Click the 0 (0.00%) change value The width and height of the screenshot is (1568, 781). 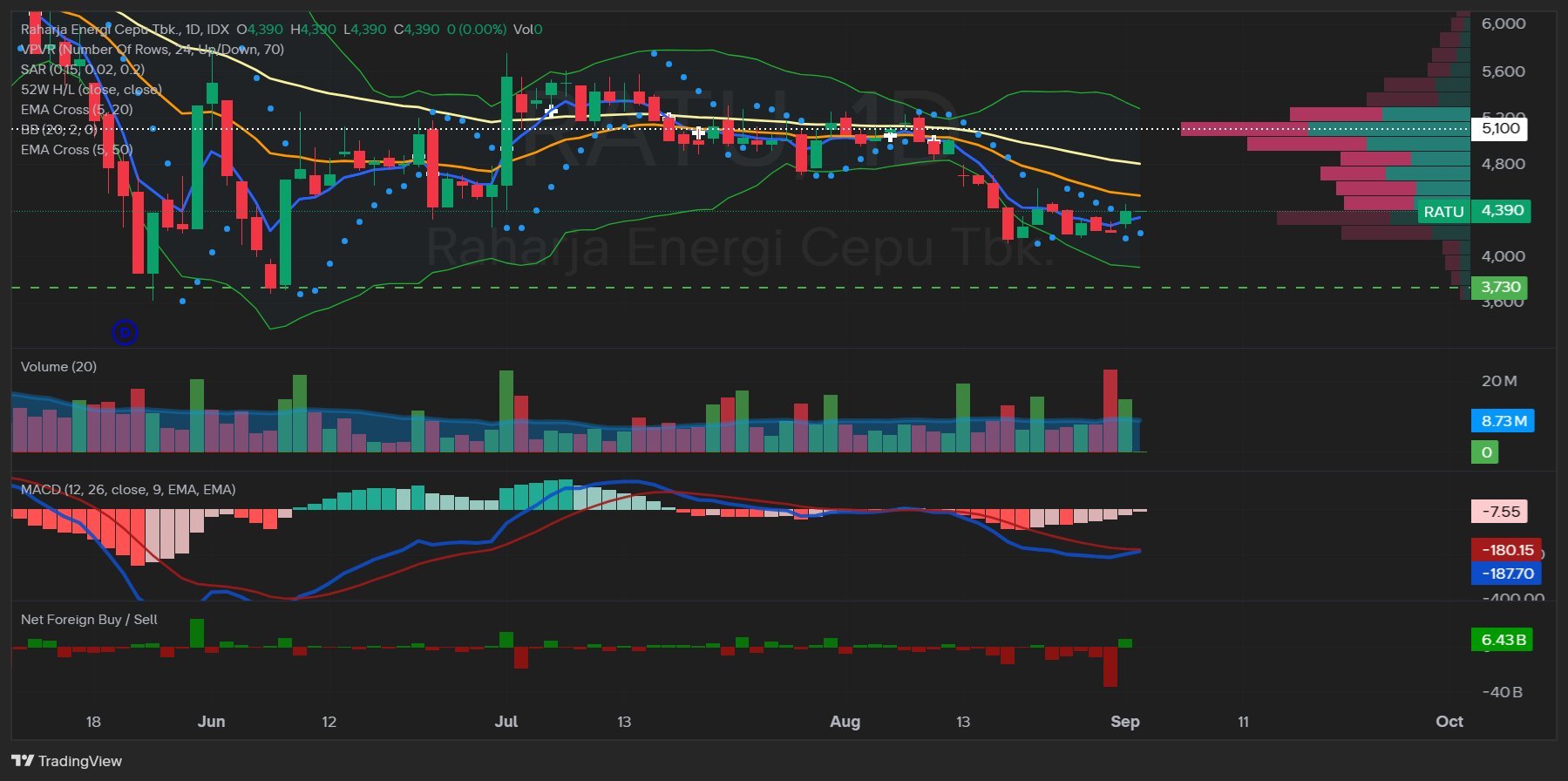(x=476, y=29)
